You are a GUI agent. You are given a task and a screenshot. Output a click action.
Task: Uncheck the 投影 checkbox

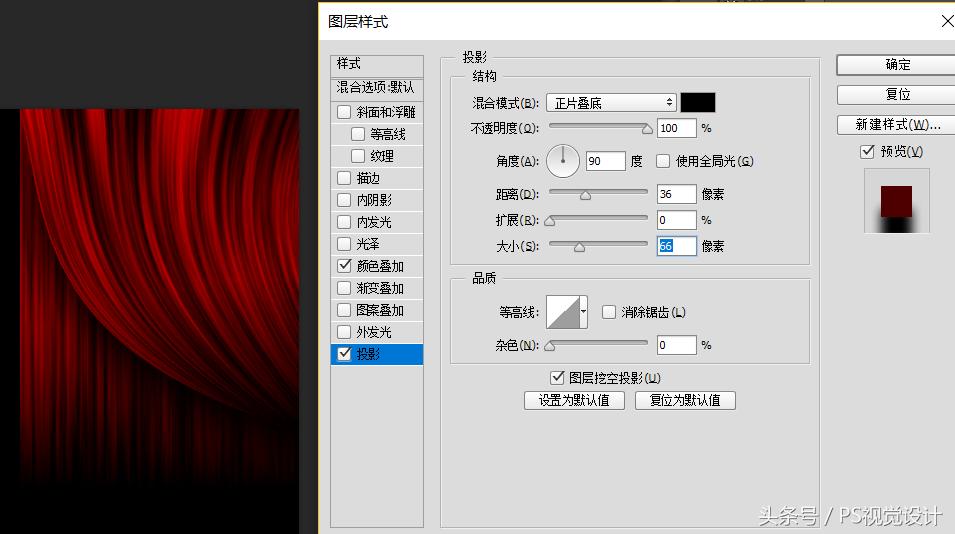pos(344,354)
